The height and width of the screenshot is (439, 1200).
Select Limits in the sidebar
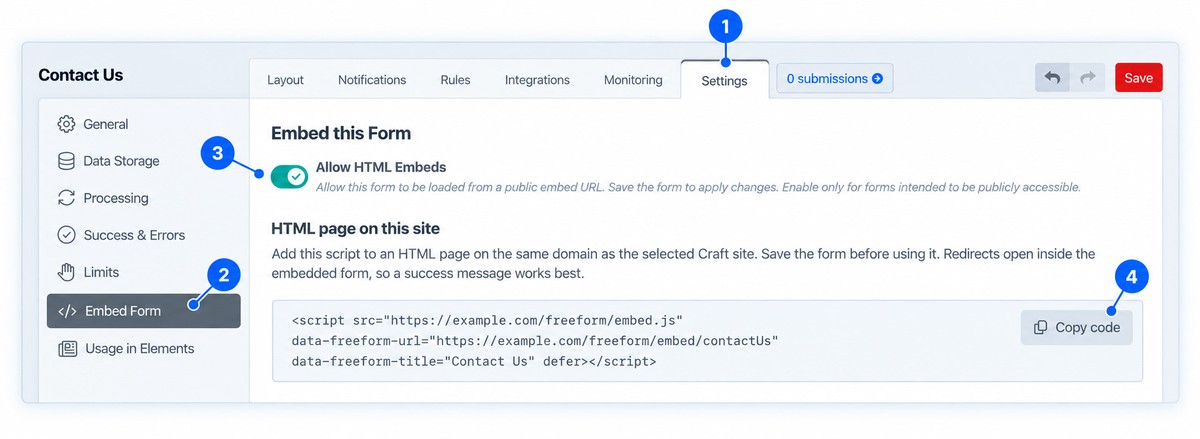(x=143, y=272)
